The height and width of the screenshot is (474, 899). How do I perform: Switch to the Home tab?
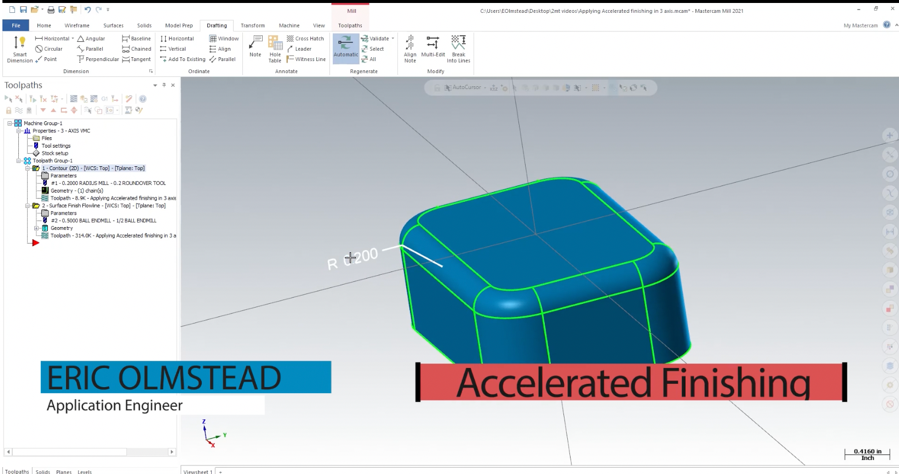[44, 25]
